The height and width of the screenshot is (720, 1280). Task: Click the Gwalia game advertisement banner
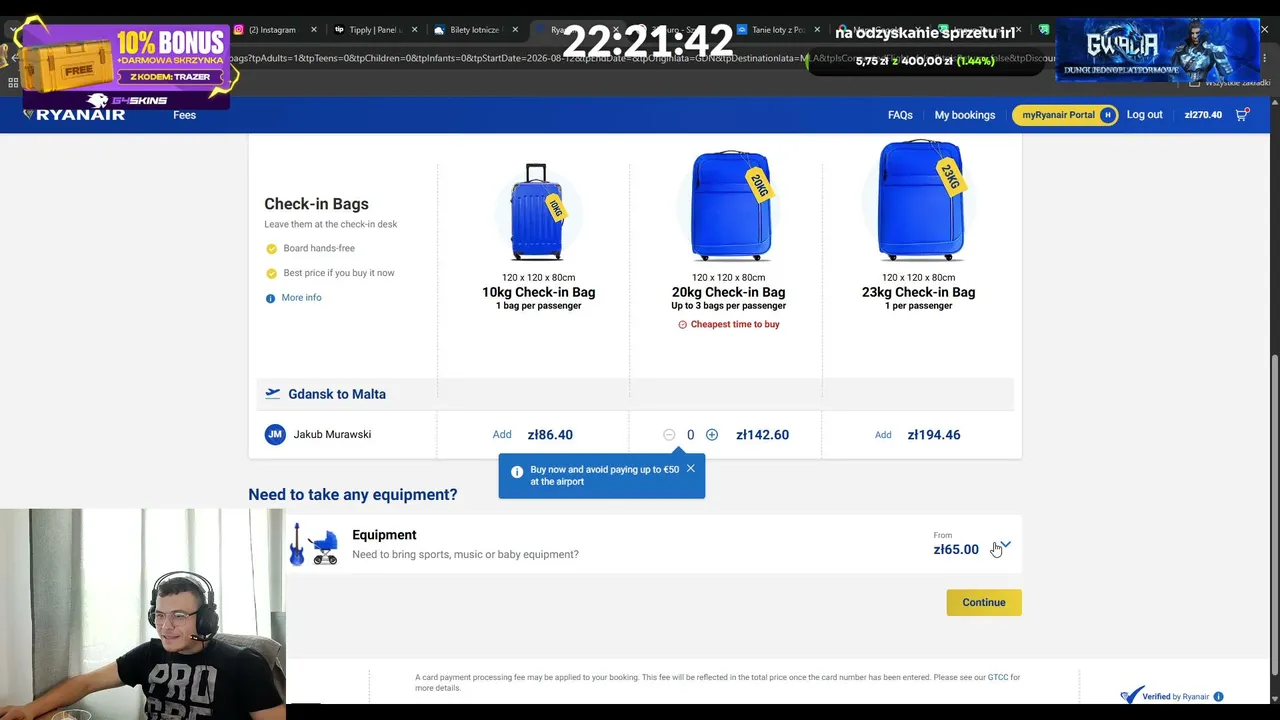[x=1158, y=49]
